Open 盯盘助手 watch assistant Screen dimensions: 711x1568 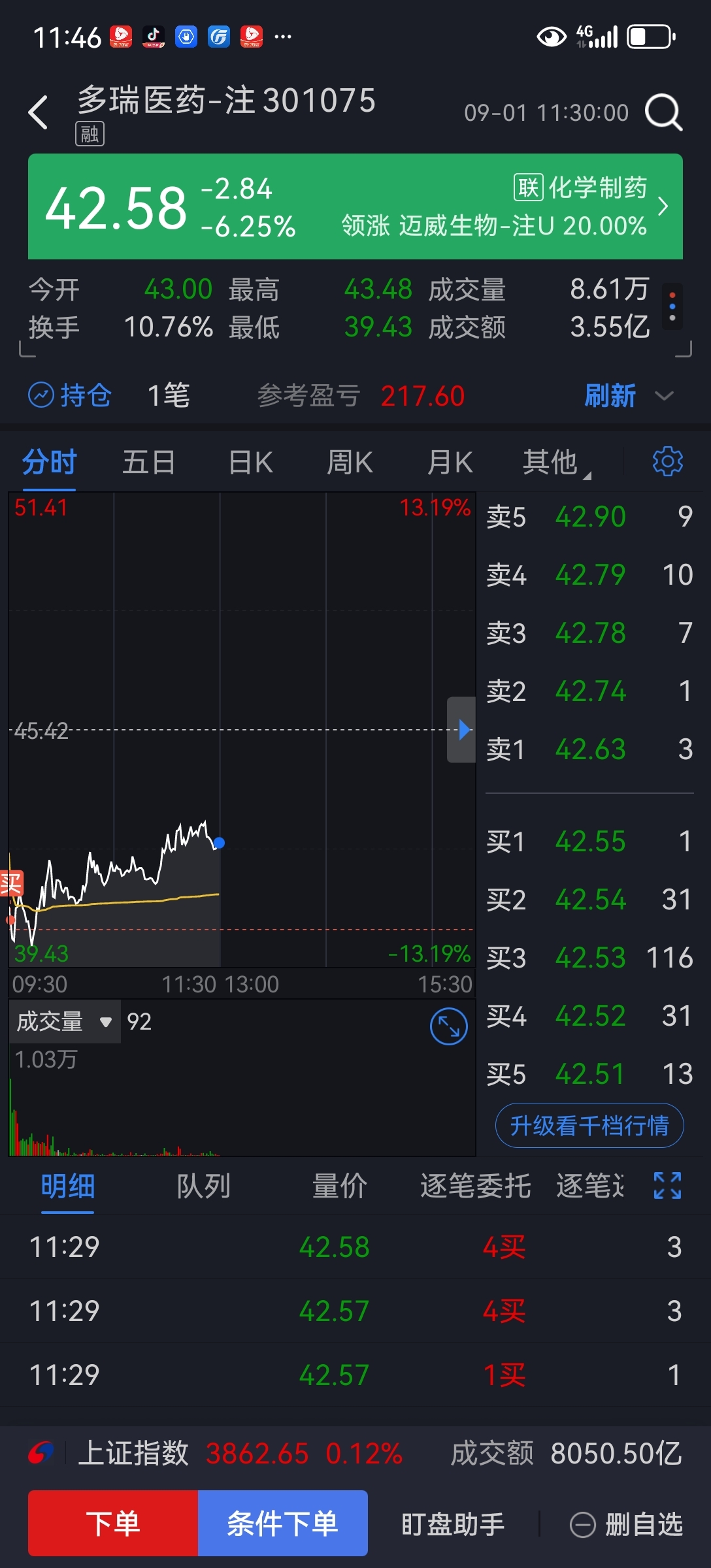tap(453, 1524)
